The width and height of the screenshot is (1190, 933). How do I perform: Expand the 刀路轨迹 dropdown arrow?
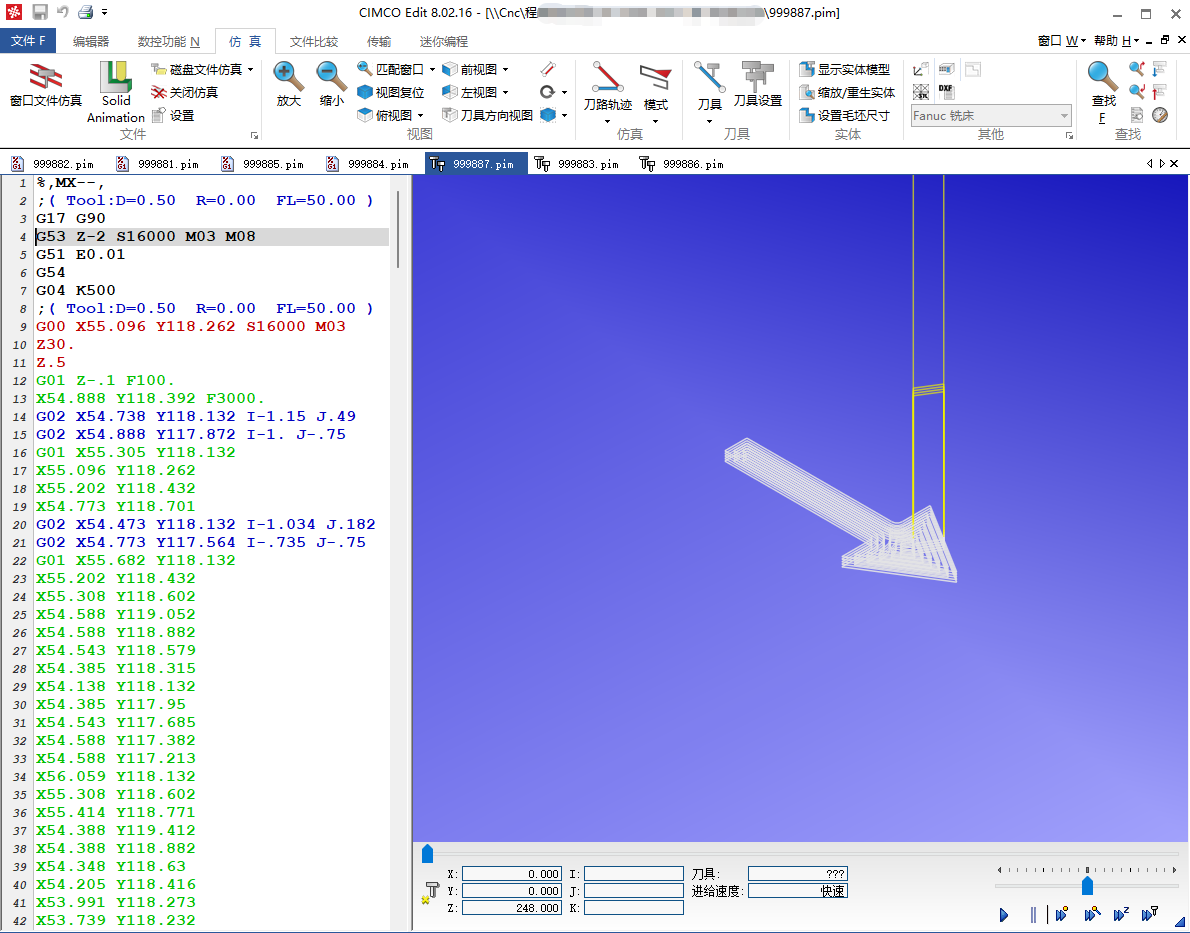coord(607,121)
